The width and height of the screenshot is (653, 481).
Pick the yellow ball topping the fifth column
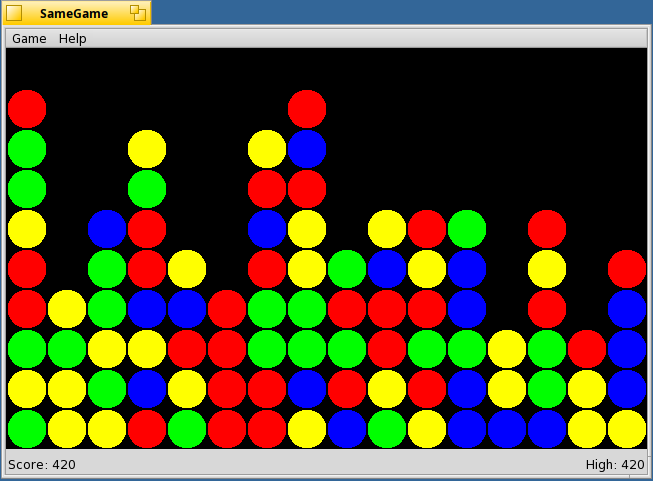click(x=187, y=269)
